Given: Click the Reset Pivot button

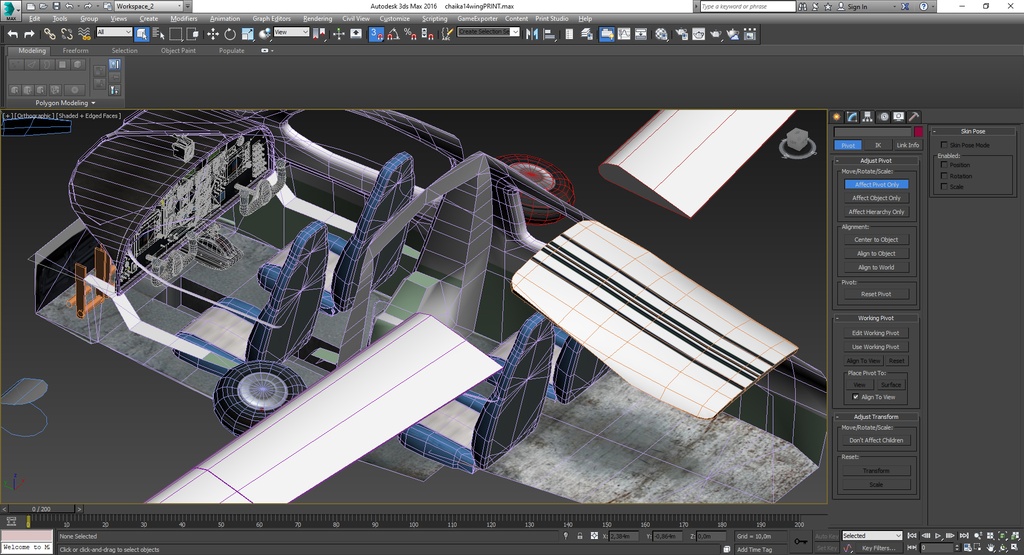Looking at the screenshot, I should coord(876,294).
